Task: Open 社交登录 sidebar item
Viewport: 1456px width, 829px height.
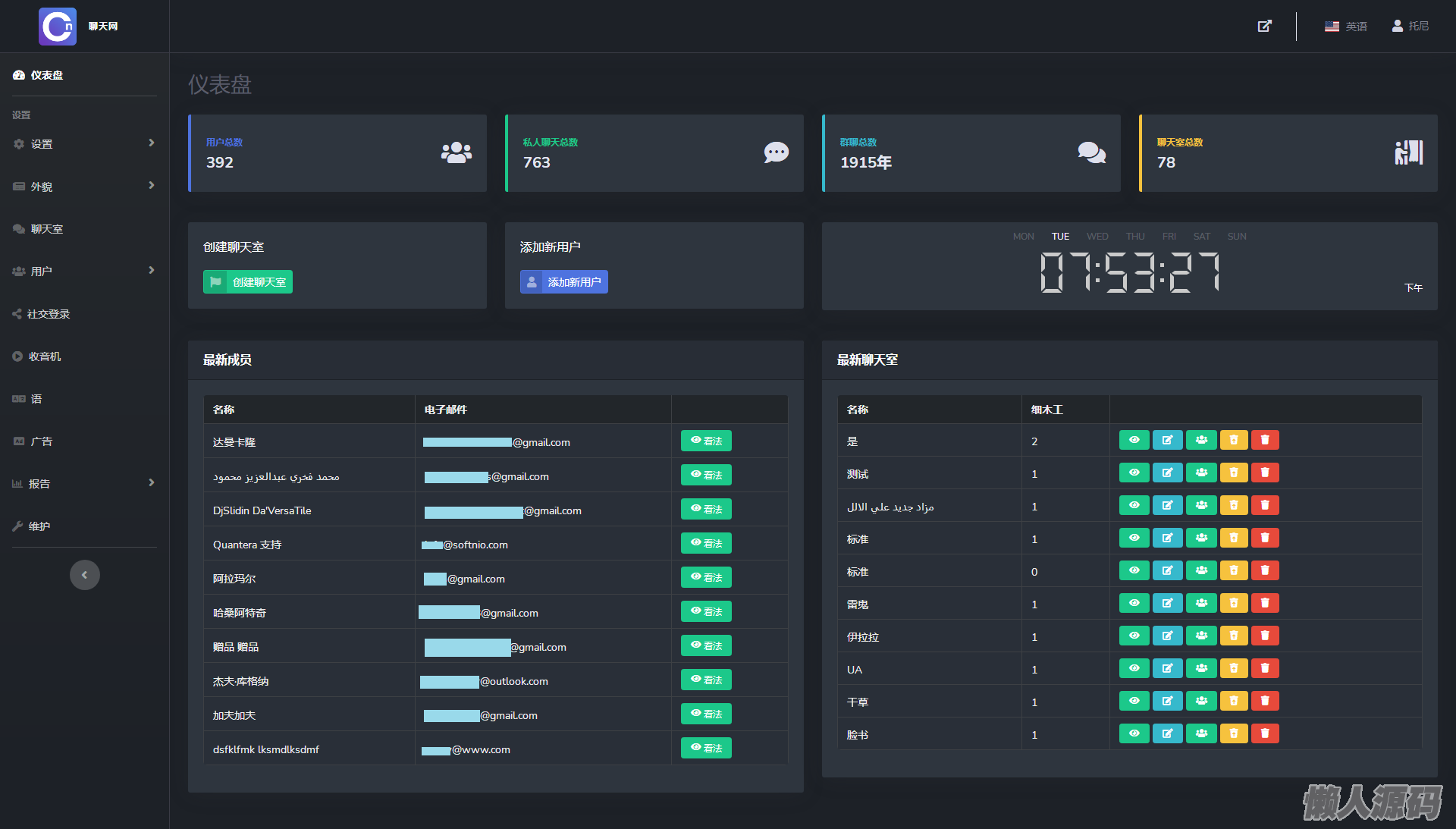Action: [x=49, y=314]
